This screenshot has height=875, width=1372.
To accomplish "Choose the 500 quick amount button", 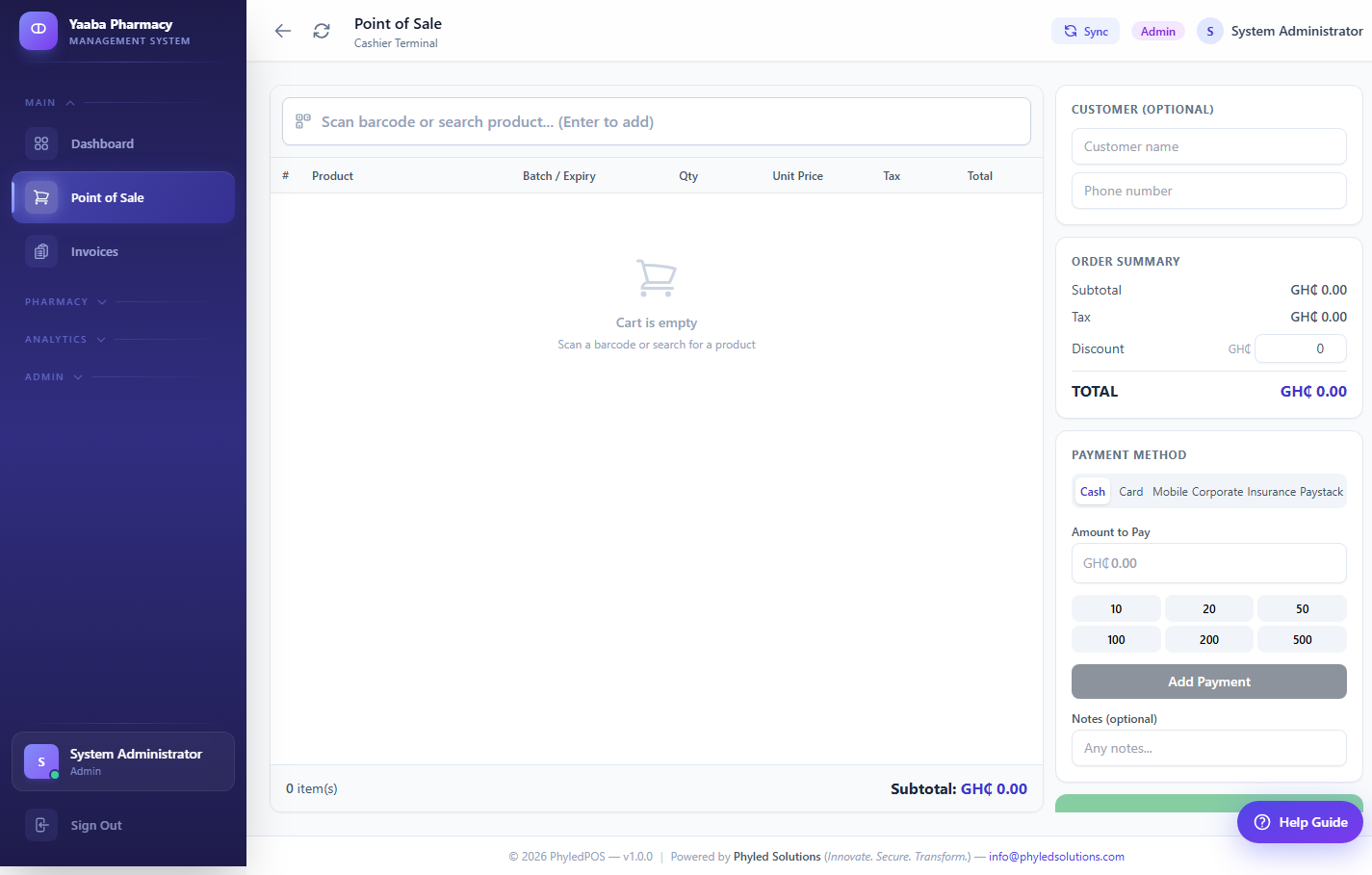I will [x=1303, y=639].
